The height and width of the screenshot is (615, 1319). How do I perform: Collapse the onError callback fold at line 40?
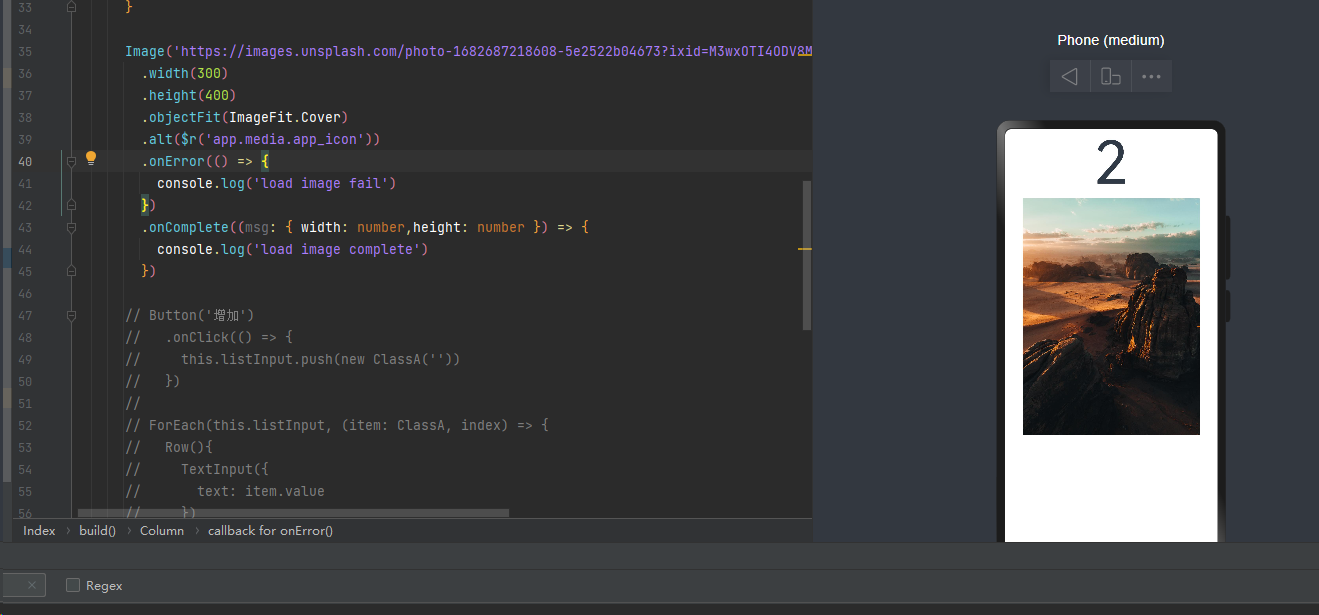(71, 161)
